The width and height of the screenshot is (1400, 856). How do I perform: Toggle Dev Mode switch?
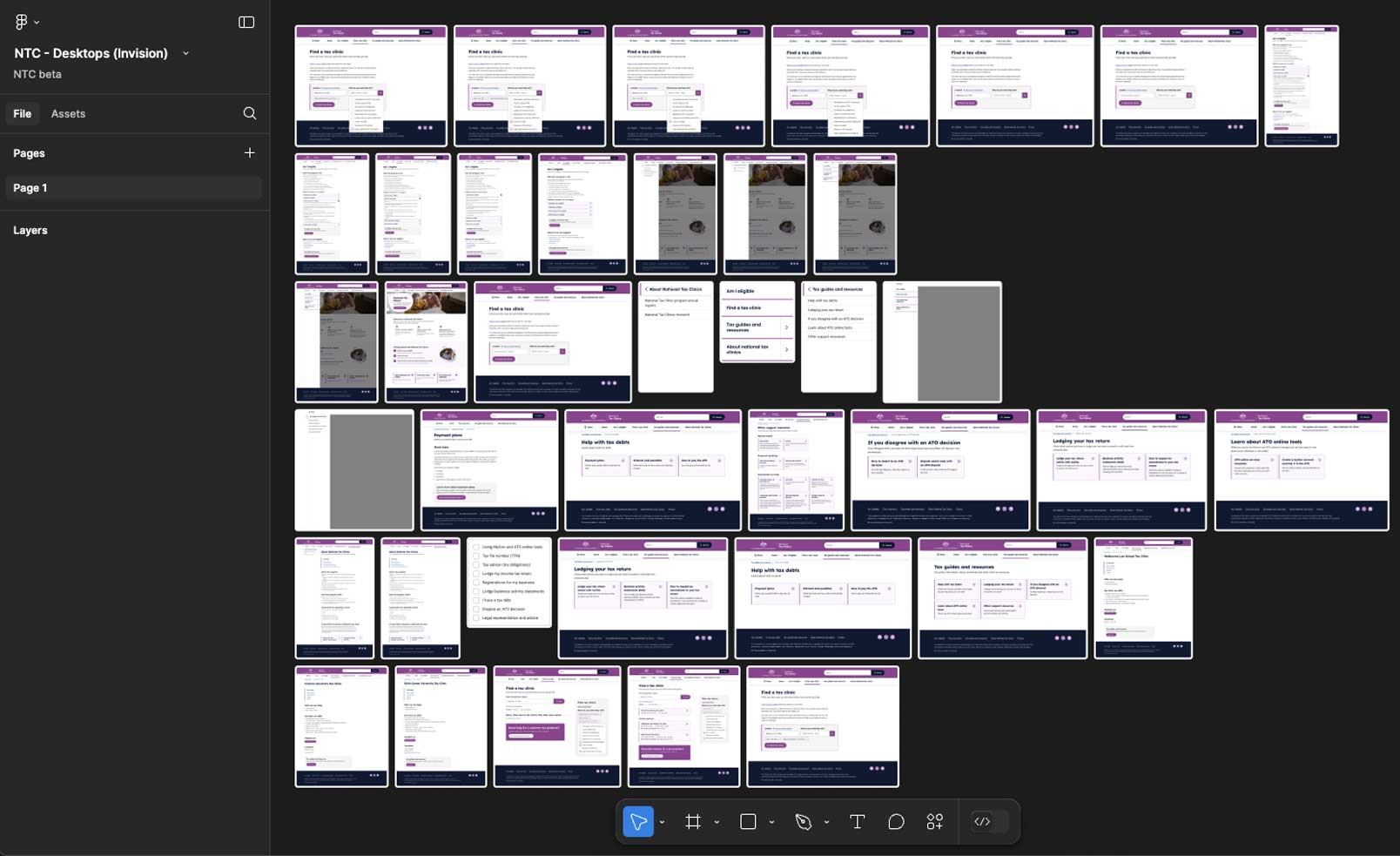pyautogui.click(x=991, y=821)
